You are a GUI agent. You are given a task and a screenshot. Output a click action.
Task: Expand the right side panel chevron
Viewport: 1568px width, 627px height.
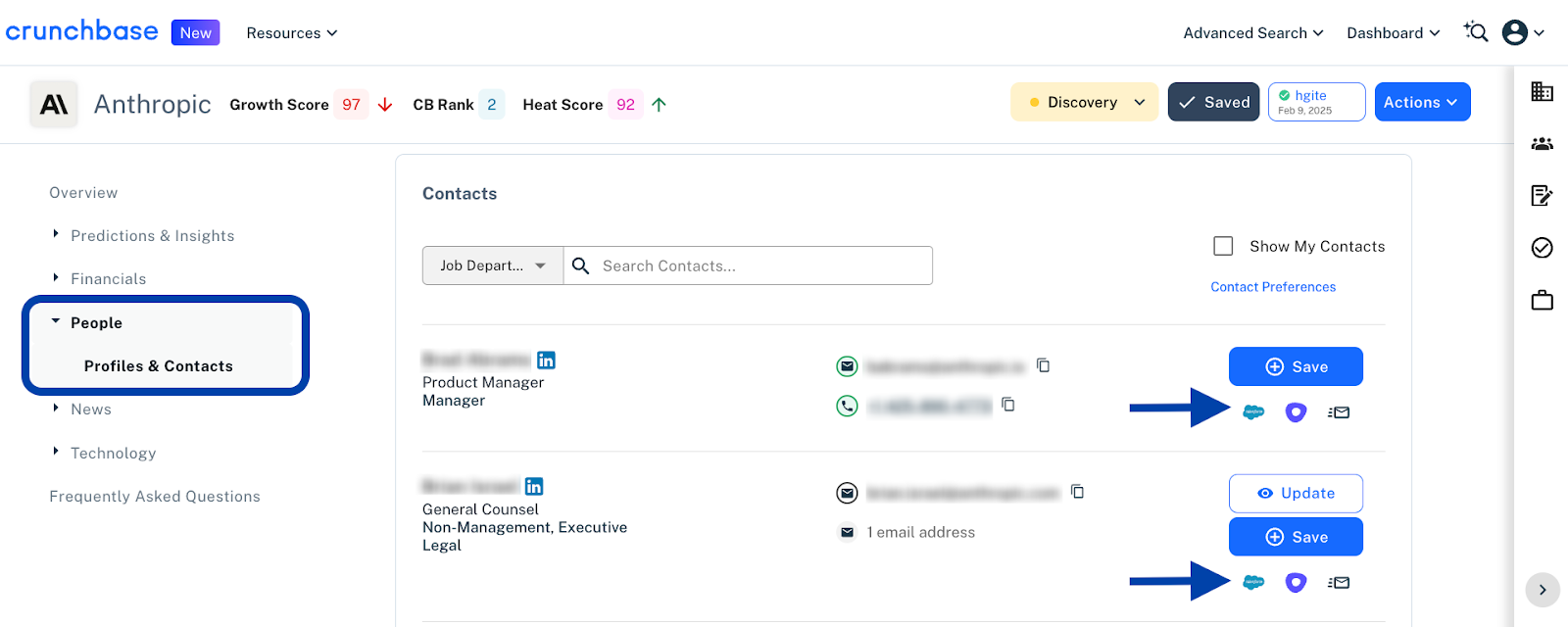(1543, 590)
